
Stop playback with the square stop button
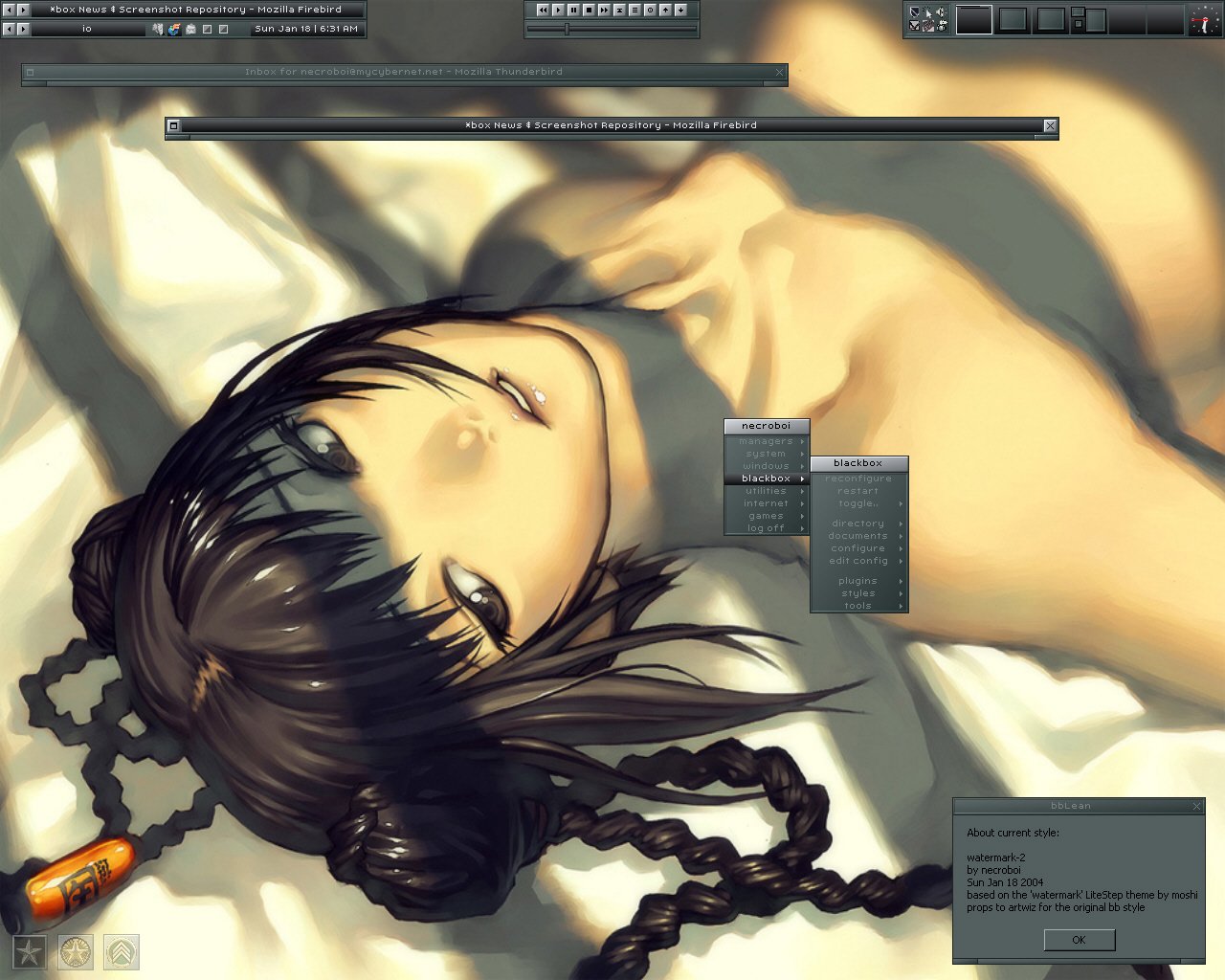tap(589, 10)
